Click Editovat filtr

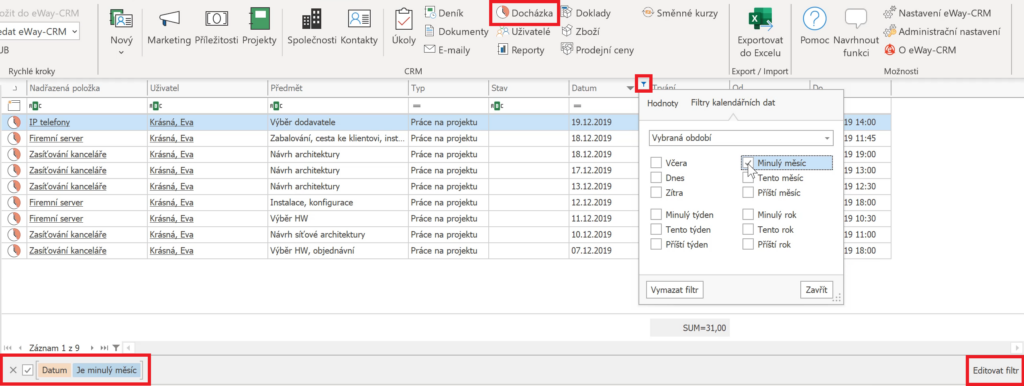(x=995, y=370)
